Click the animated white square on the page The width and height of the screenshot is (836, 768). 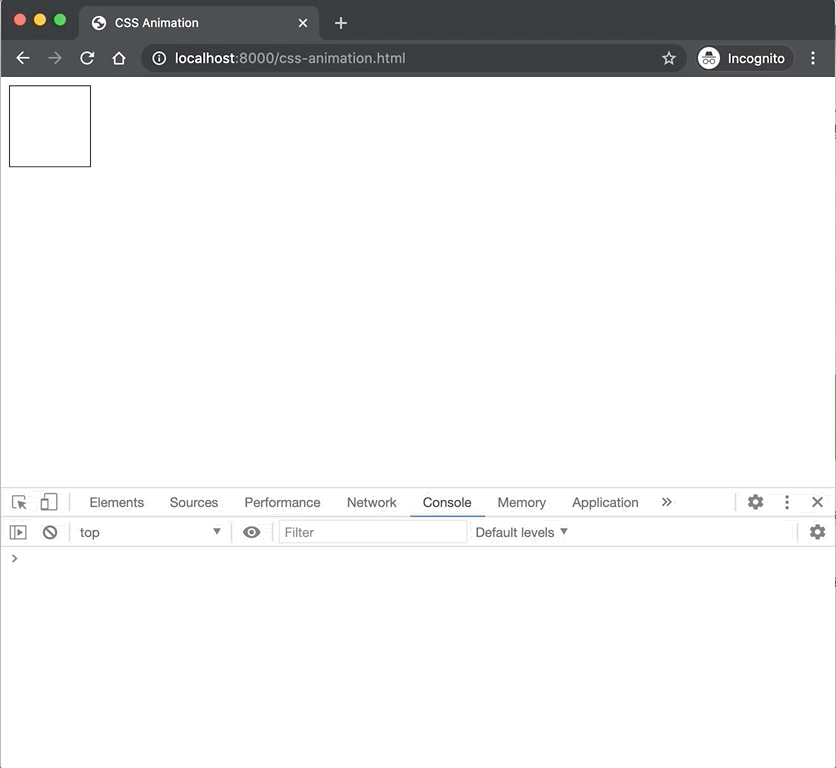49,126
